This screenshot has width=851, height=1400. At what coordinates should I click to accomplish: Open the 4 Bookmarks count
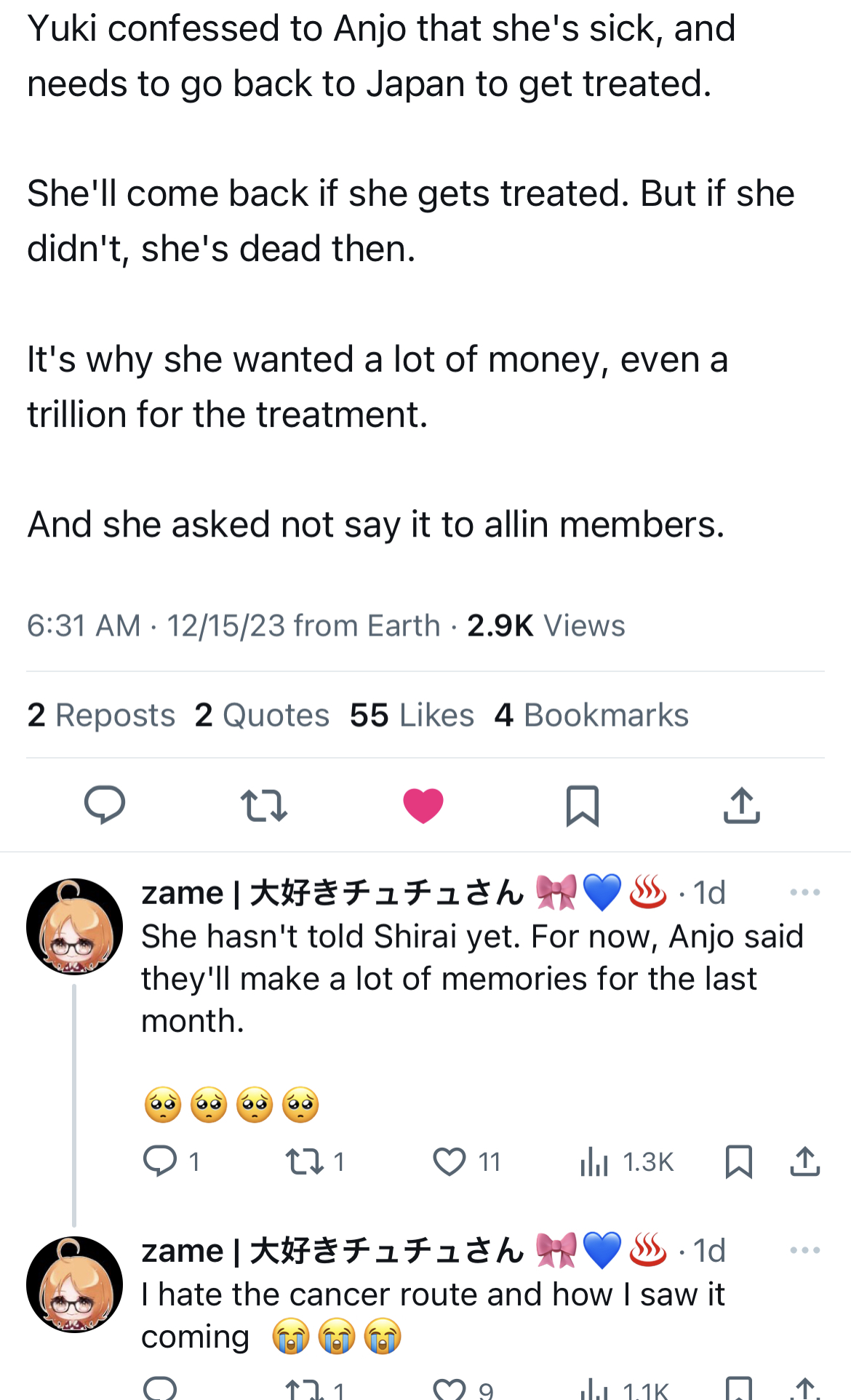click(591, 716)
